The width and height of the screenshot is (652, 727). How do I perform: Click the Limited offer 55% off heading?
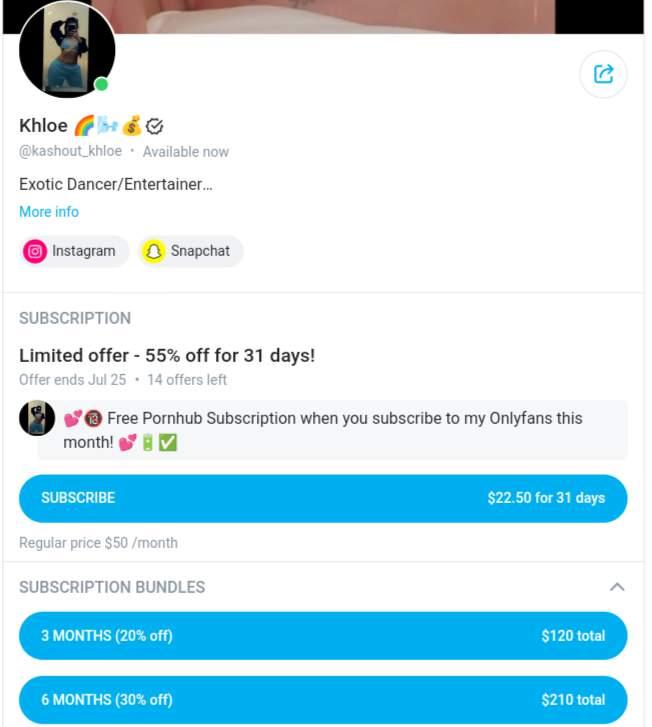pos(167,356)
